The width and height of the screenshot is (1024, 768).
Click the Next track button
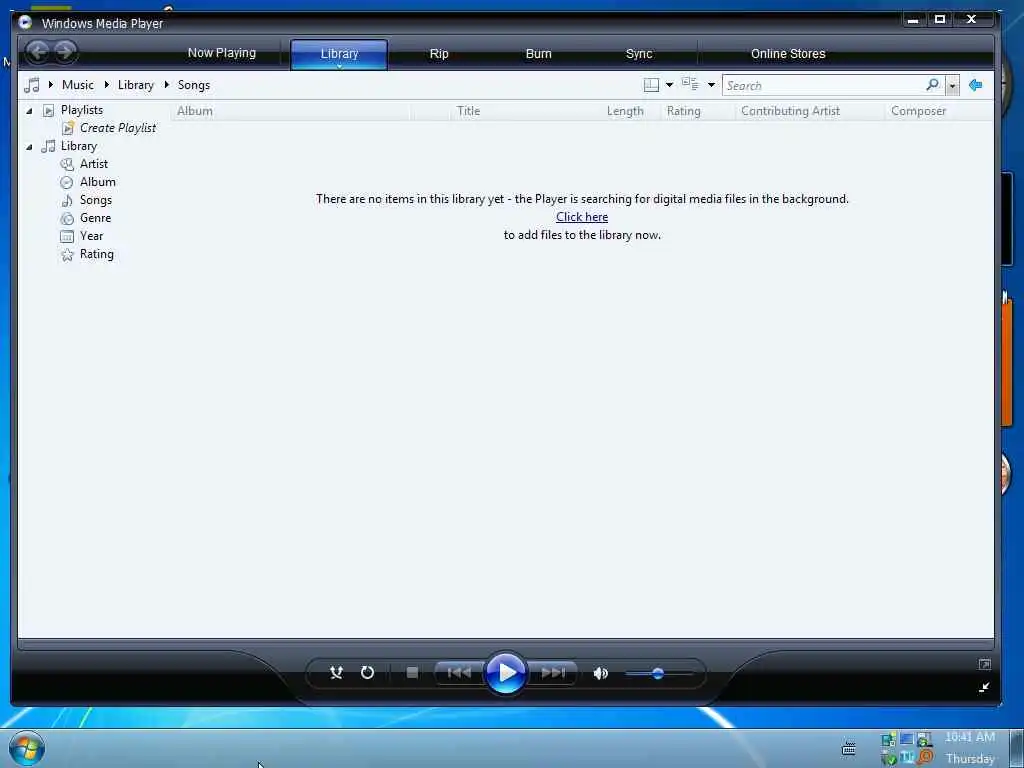(x=552, y=673)
